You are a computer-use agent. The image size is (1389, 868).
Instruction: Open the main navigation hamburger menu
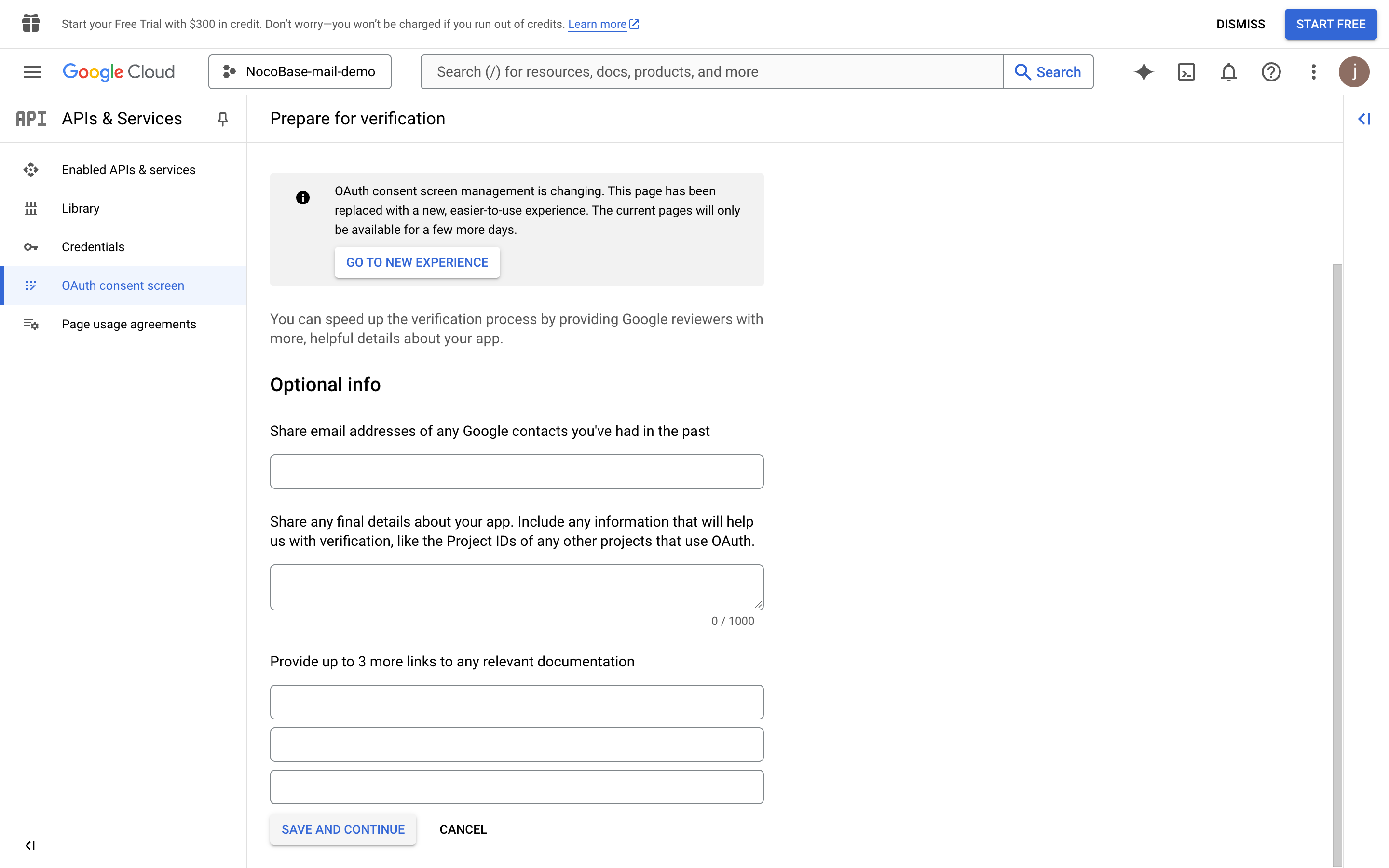click(33, 72)
